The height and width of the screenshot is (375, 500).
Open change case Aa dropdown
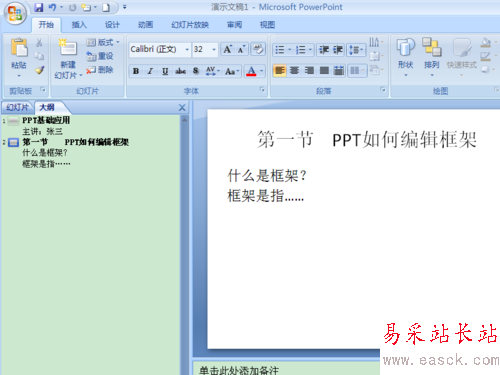click(232, 71)
